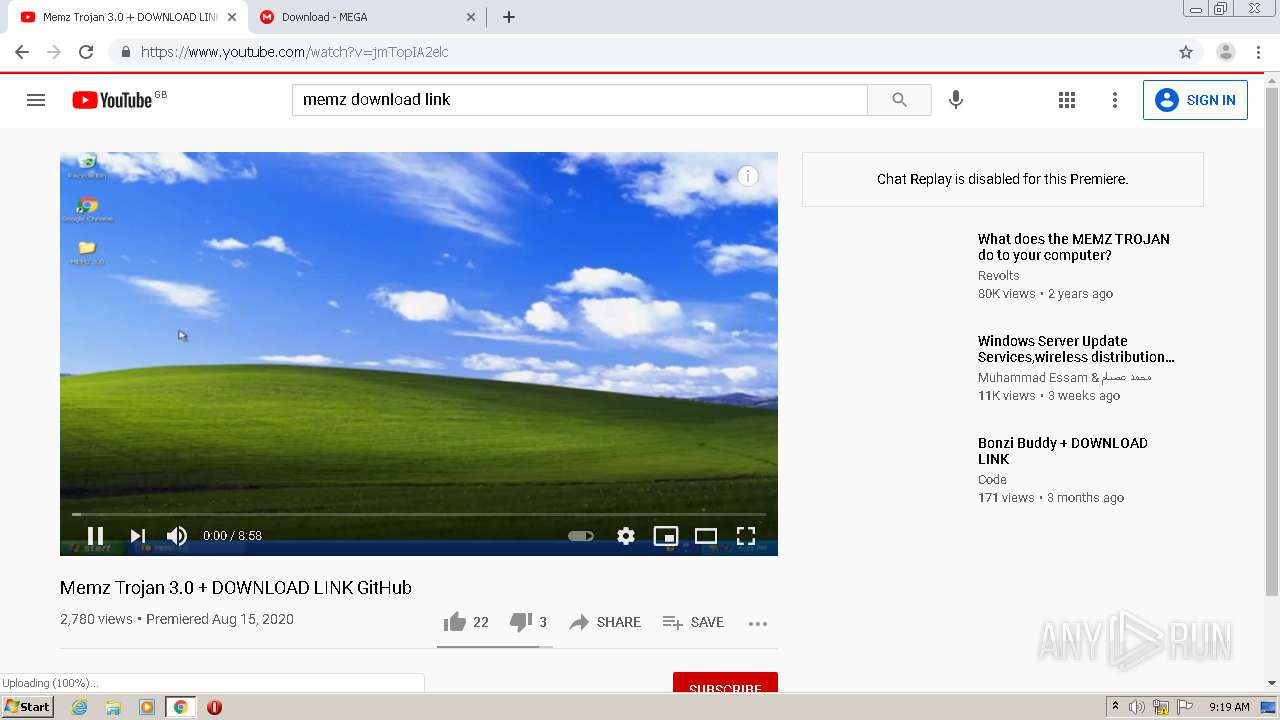Click the page scrollbar down arrow
Viewport: 1280px width, 720px height.
(x=1272, y=683)
